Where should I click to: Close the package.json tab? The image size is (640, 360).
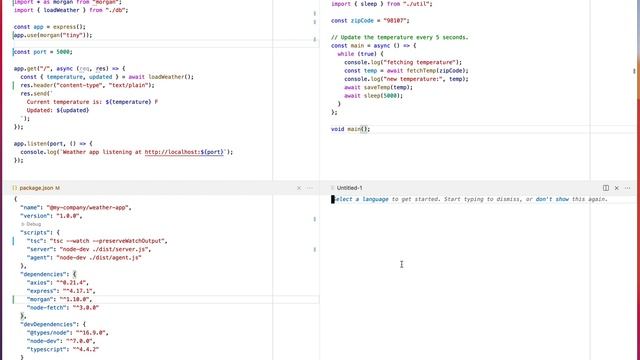(x=299, y=188)
